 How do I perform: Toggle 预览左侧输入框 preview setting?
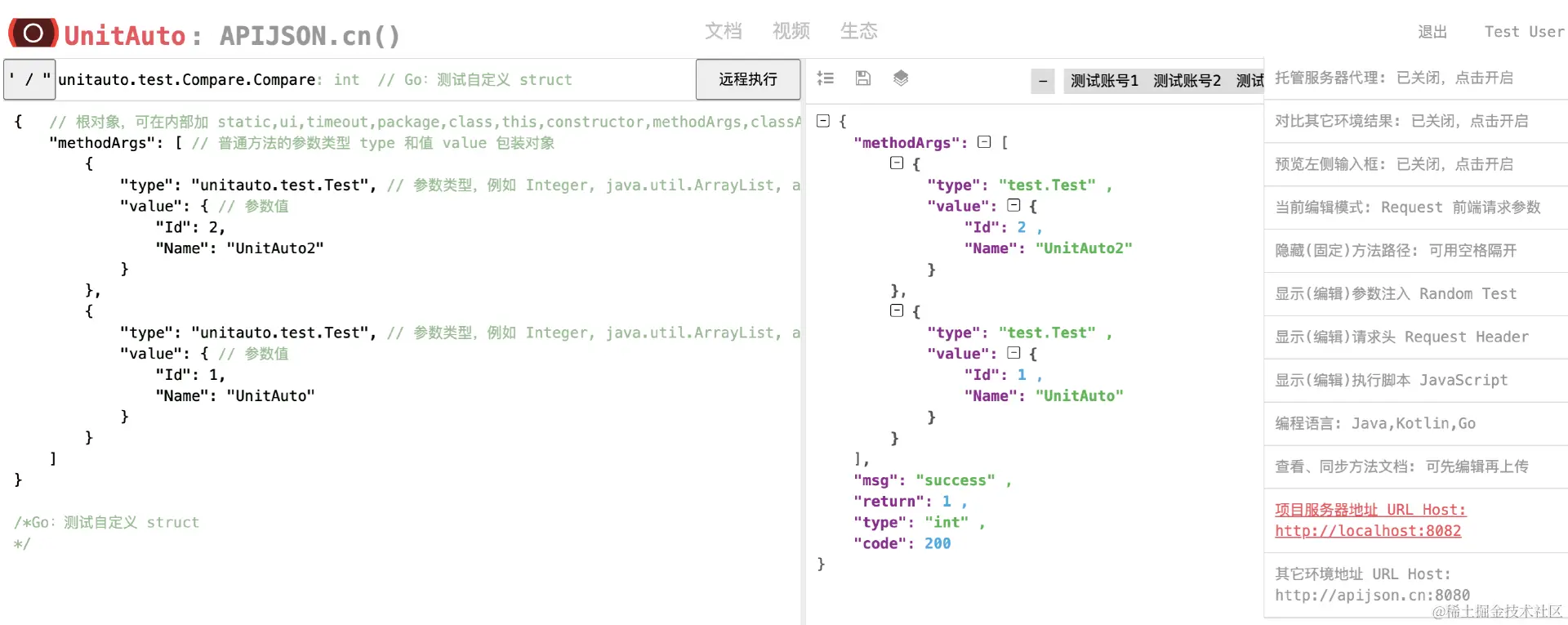[1415, 164]
